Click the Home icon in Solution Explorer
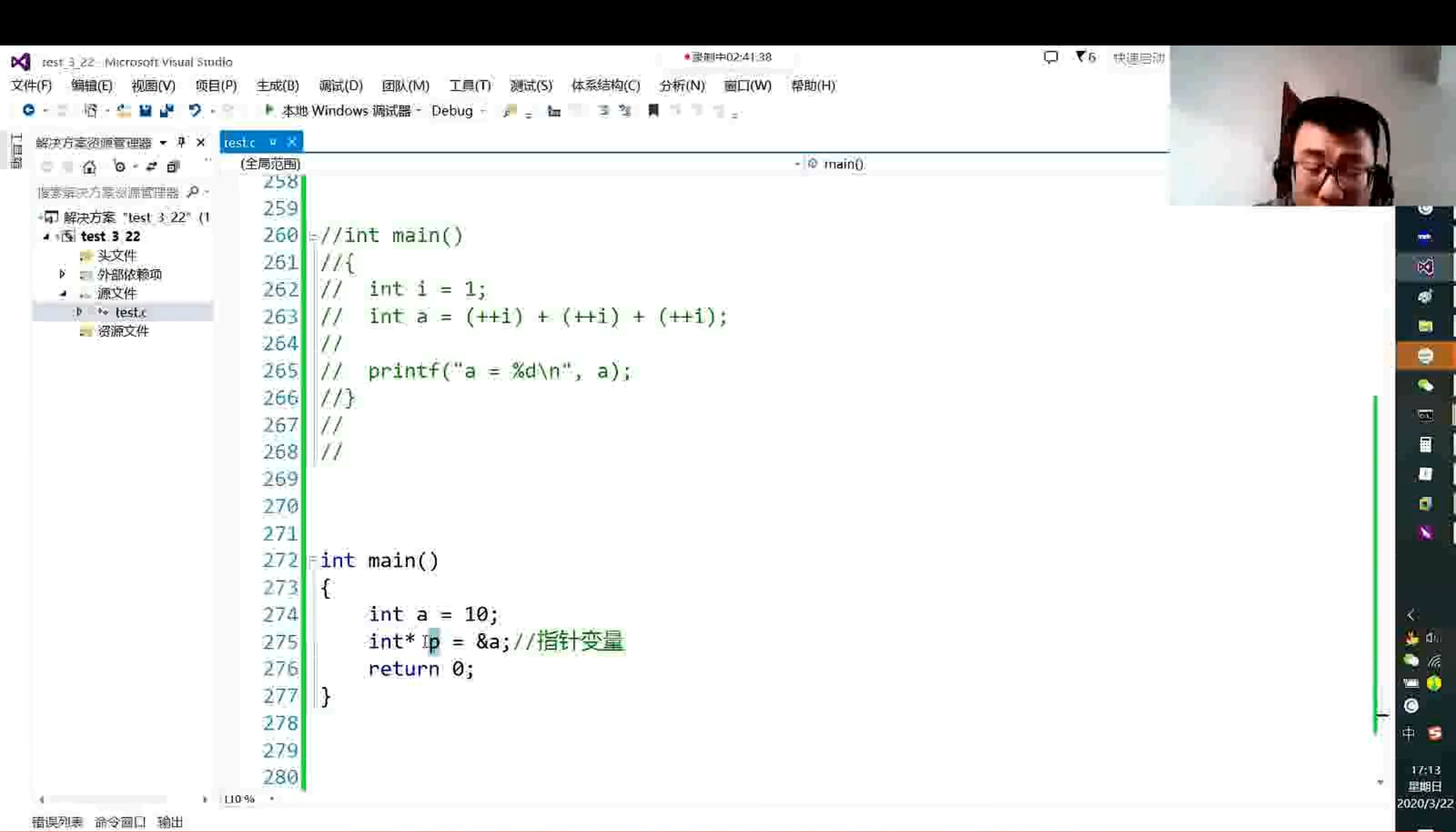Viewport: 1456px width, 832px height. coord(89,167)
